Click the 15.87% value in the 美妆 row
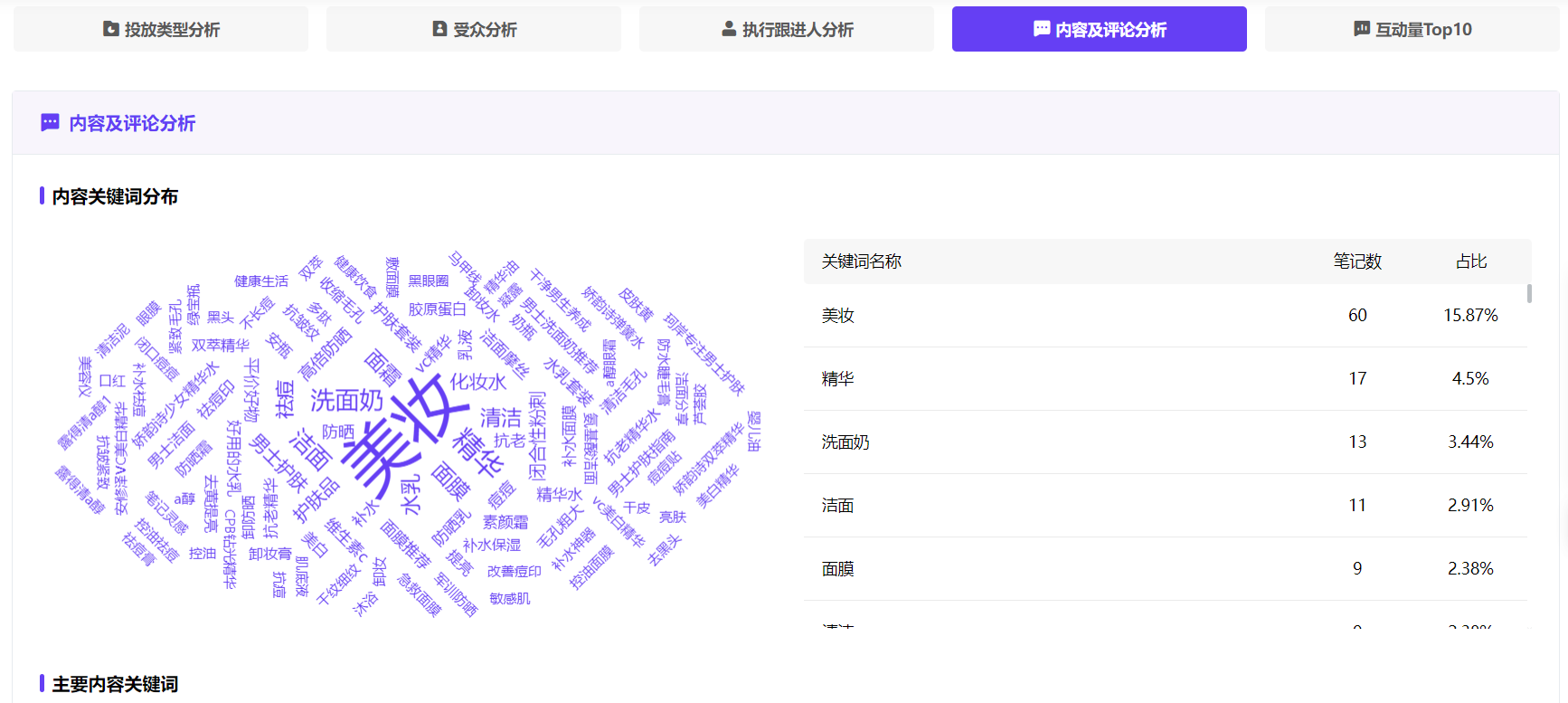The width and height of the screenshot is (1568, 703). (1470, 316)
